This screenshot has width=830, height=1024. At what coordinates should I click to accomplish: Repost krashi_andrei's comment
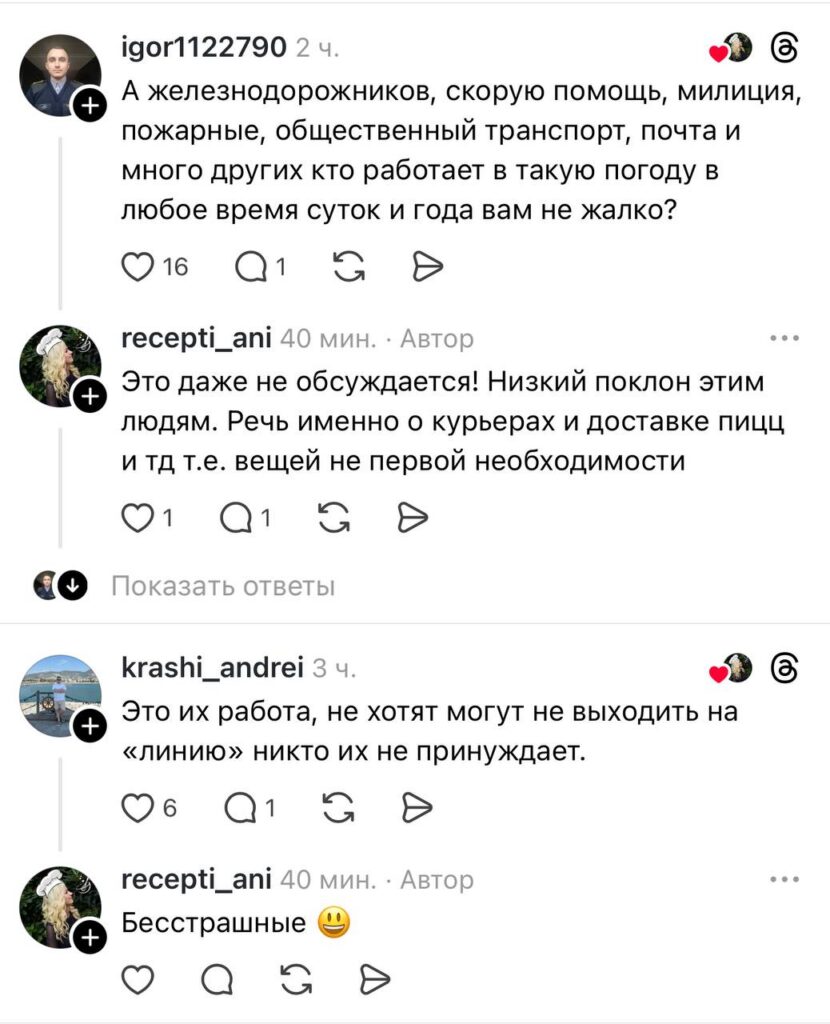[x=342, y=806]
